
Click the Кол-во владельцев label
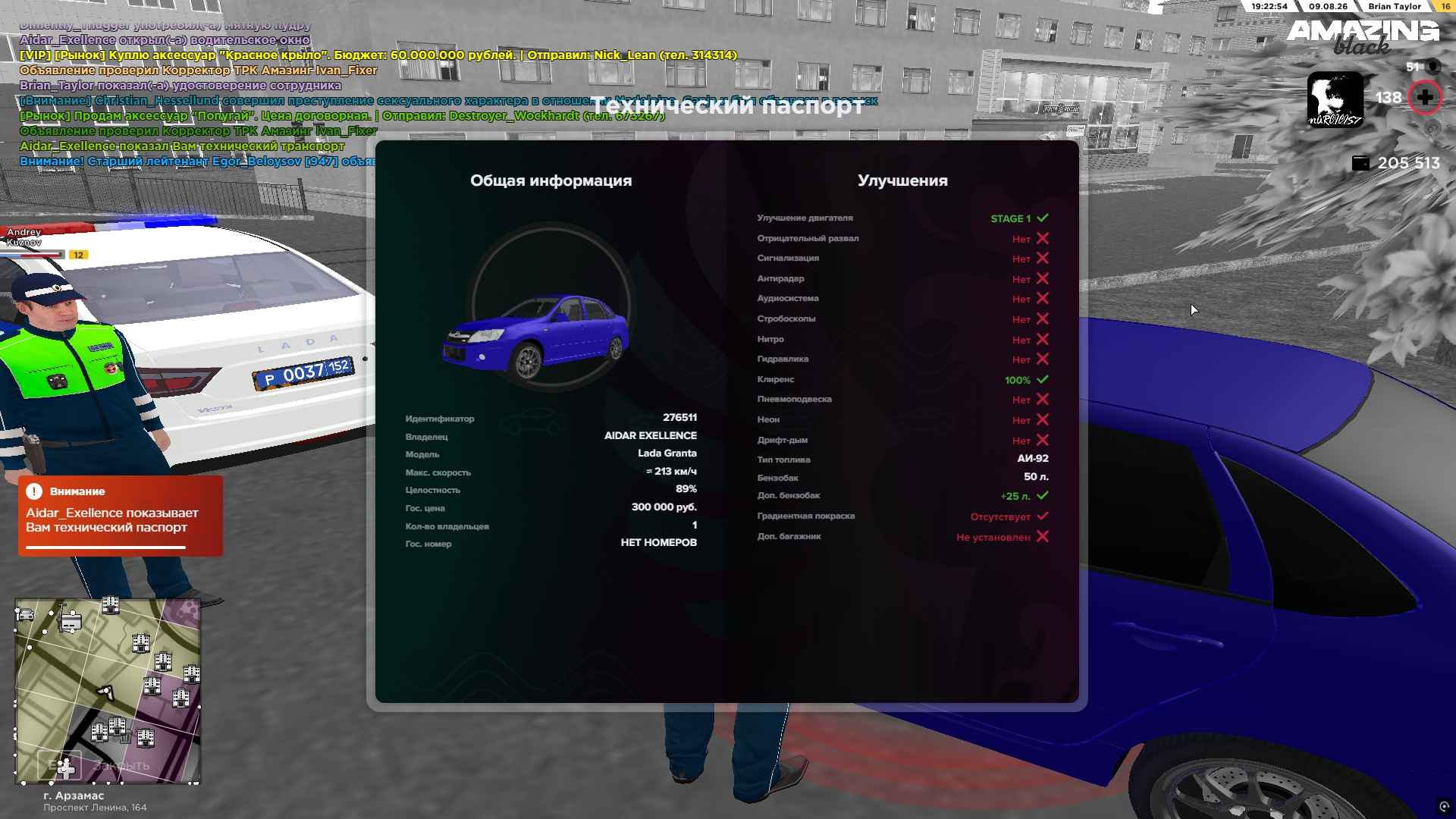point(447,526)
